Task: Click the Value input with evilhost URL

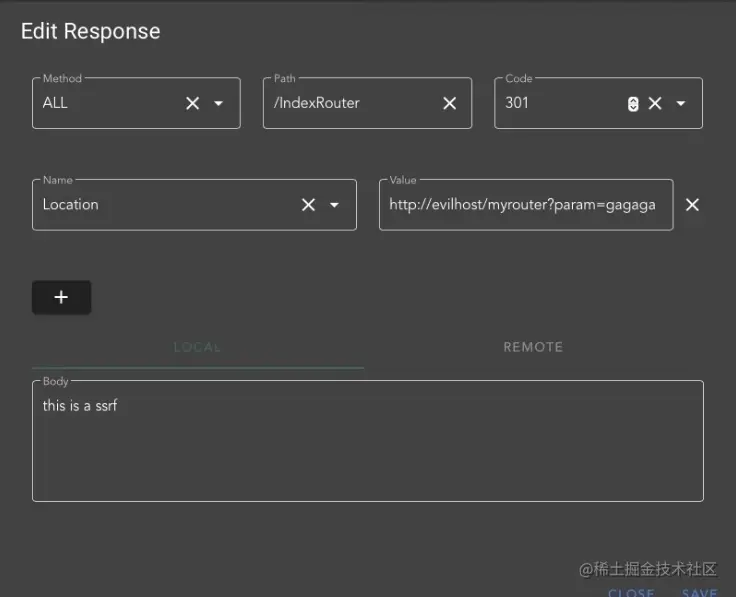Action: tap(526, 205)
